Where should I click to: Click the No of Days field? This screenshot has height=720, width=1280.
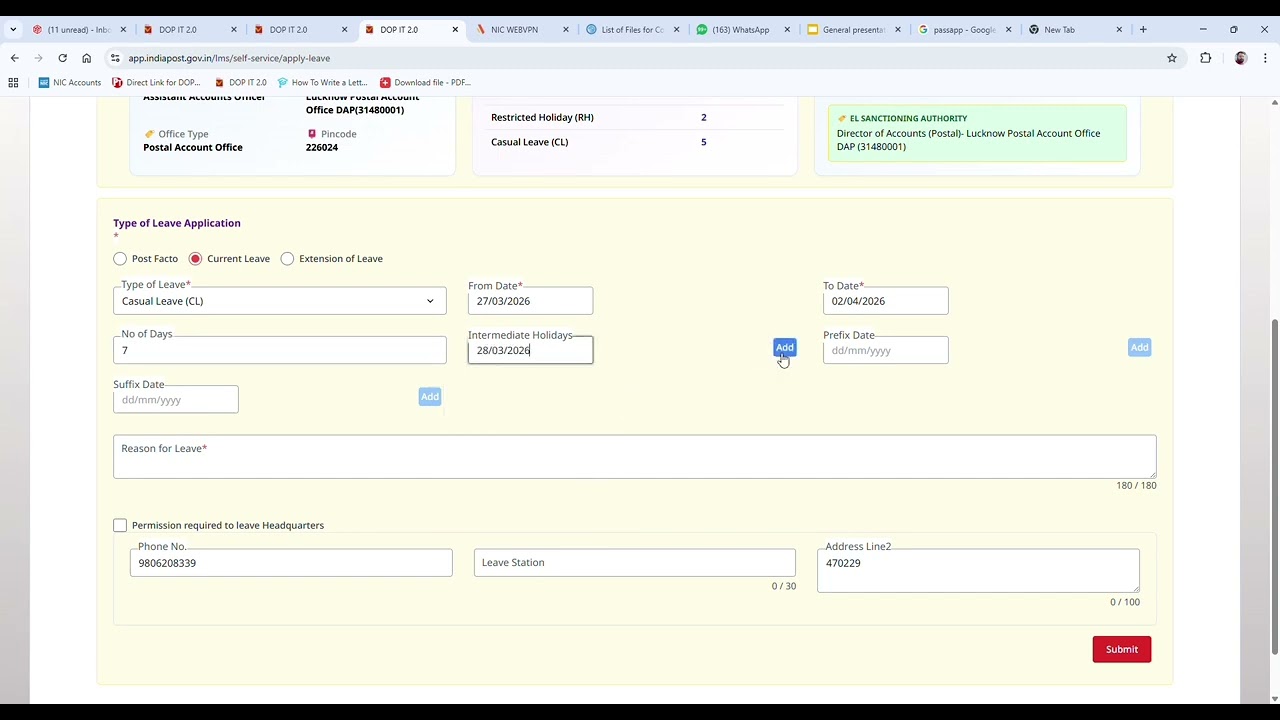(280, 350)
